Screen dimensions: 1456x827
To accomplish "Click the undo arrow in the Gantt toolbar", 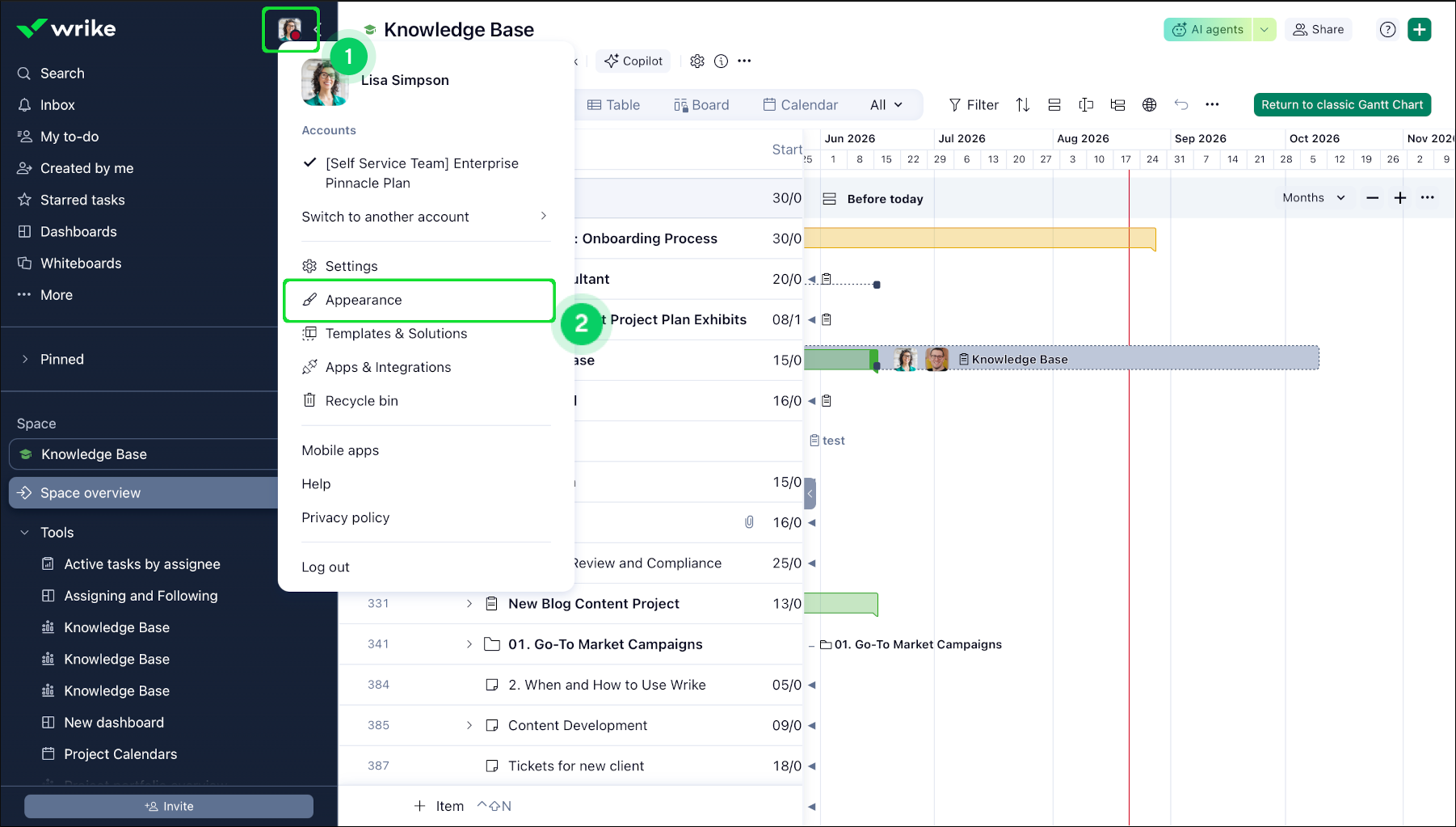I will (1181, 105).
